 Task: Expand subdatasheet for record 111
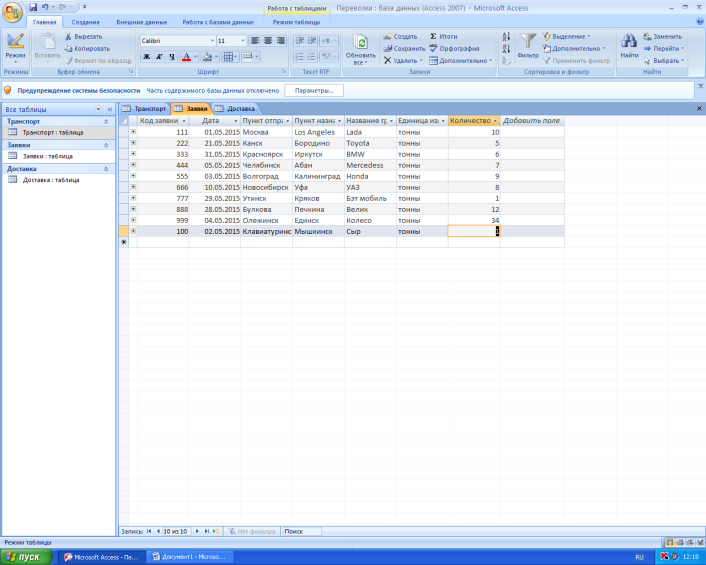(x=133, y=132)
